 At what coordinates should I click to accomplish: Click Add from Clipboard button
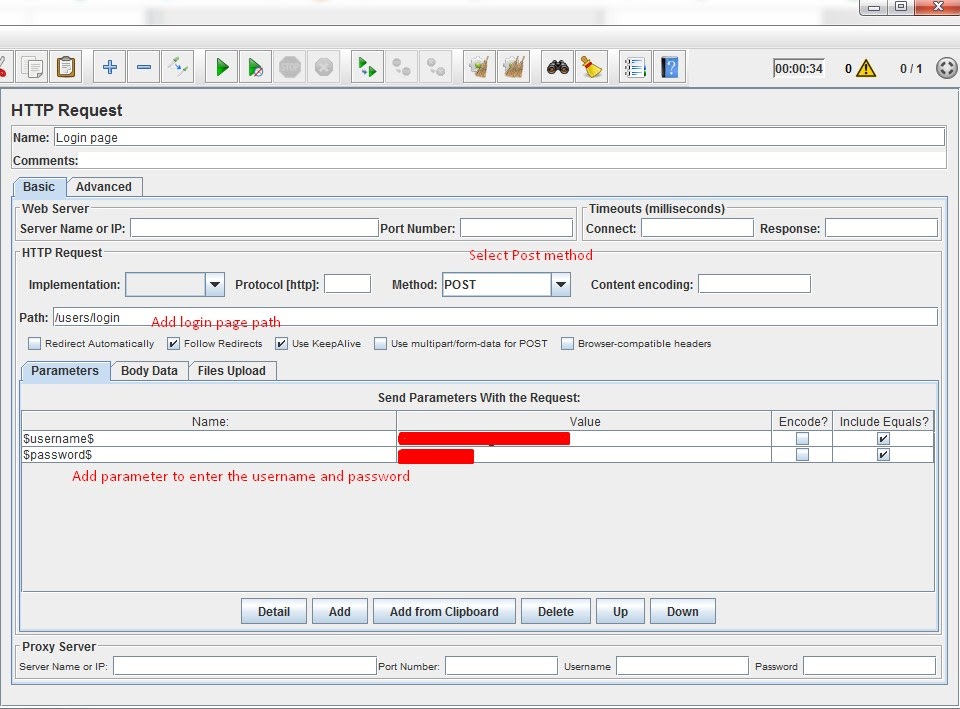444,611
